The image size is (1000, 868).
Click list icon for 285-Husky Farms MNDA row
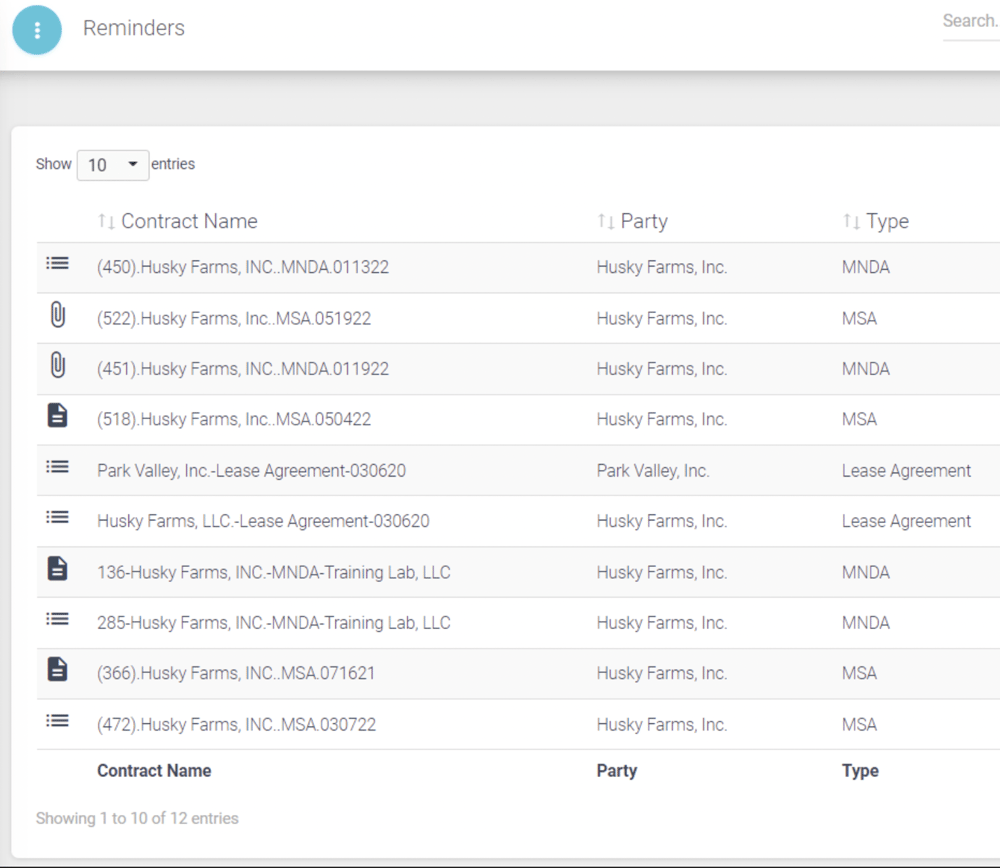[x=57, y=619]
